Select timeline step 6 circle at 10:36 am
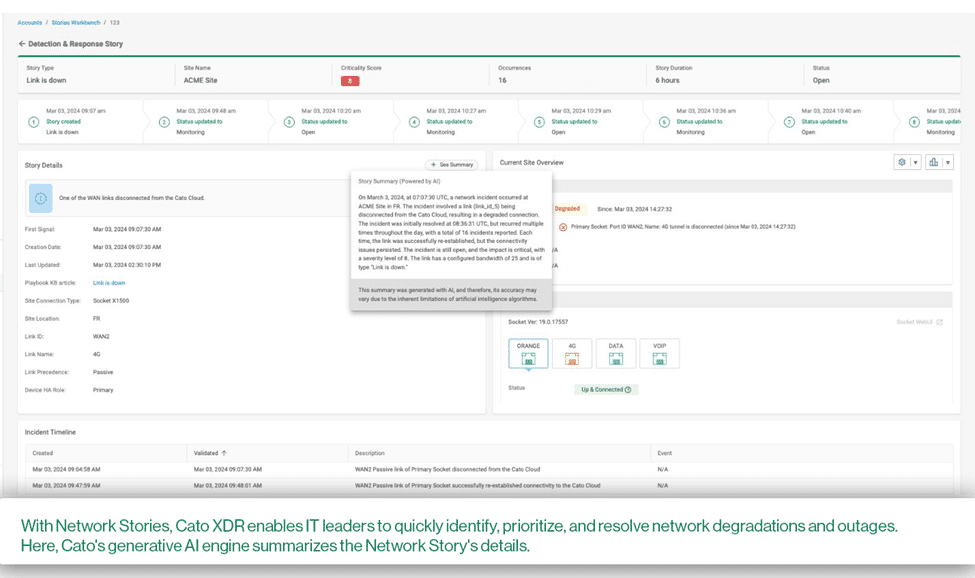 pos(664,122)
